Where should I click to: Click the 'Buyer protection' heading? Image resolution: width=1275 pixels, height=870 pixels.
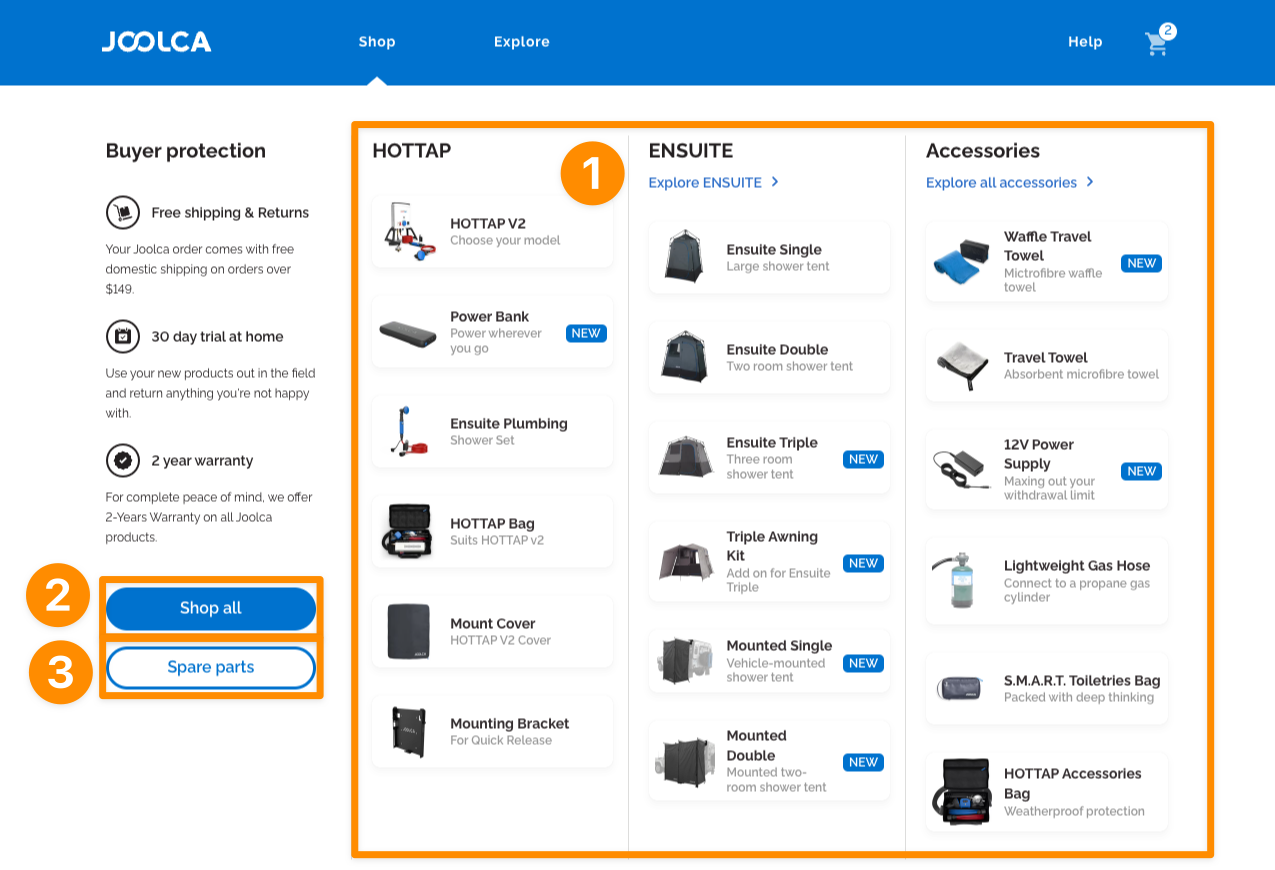pos(186,151)
